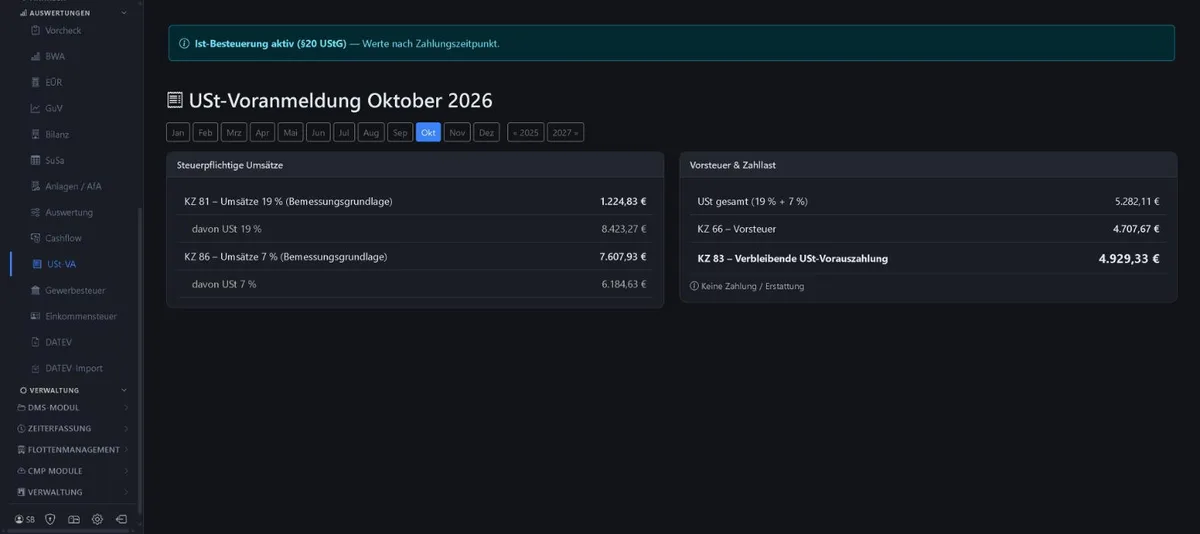This screenshot has height=534, width=1200.
Task: Select the active USt-VA sidebar entry
Action: (x=75, y=264)
